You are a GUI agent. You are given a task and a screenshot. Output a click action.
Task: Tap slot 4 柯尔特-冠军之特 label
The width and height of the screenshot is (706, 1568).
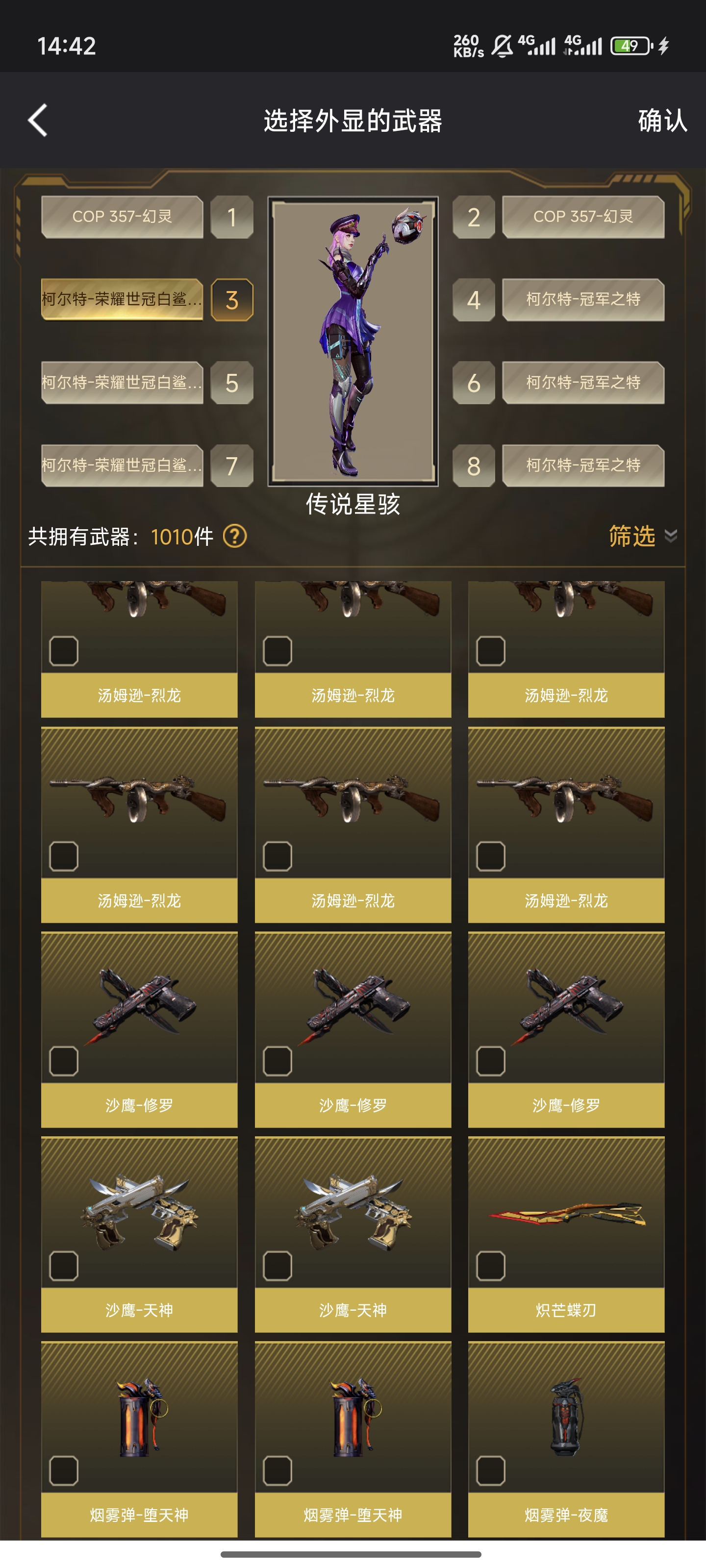tap(583, 299)
